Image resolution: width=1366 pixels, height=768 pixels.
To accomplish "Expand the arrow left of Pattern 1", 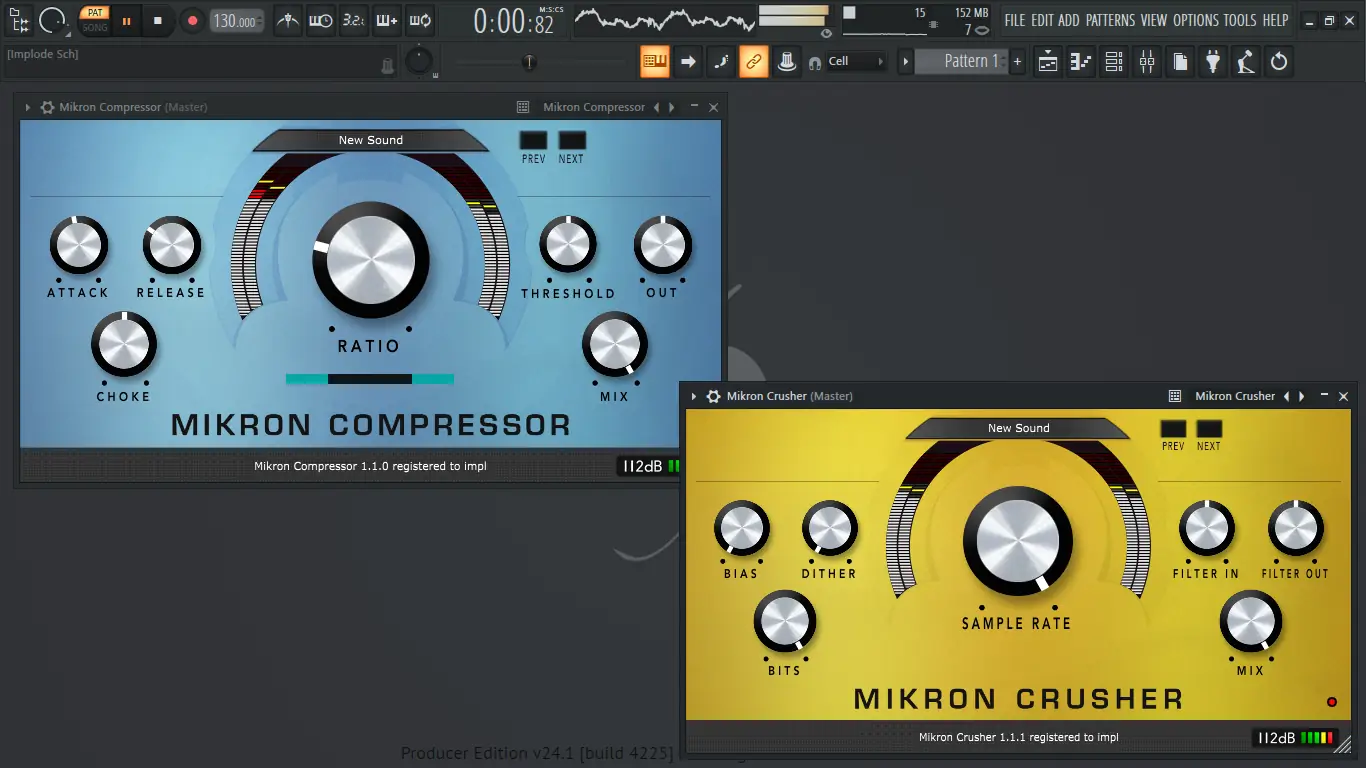I will tap(906, 62).
